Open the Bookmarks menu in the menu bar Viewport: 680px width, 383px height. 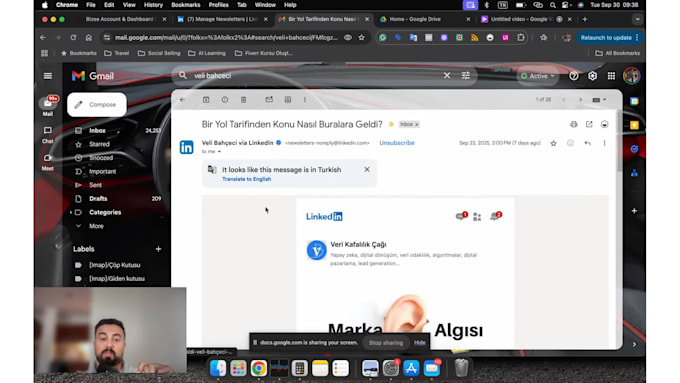(186, 5)
